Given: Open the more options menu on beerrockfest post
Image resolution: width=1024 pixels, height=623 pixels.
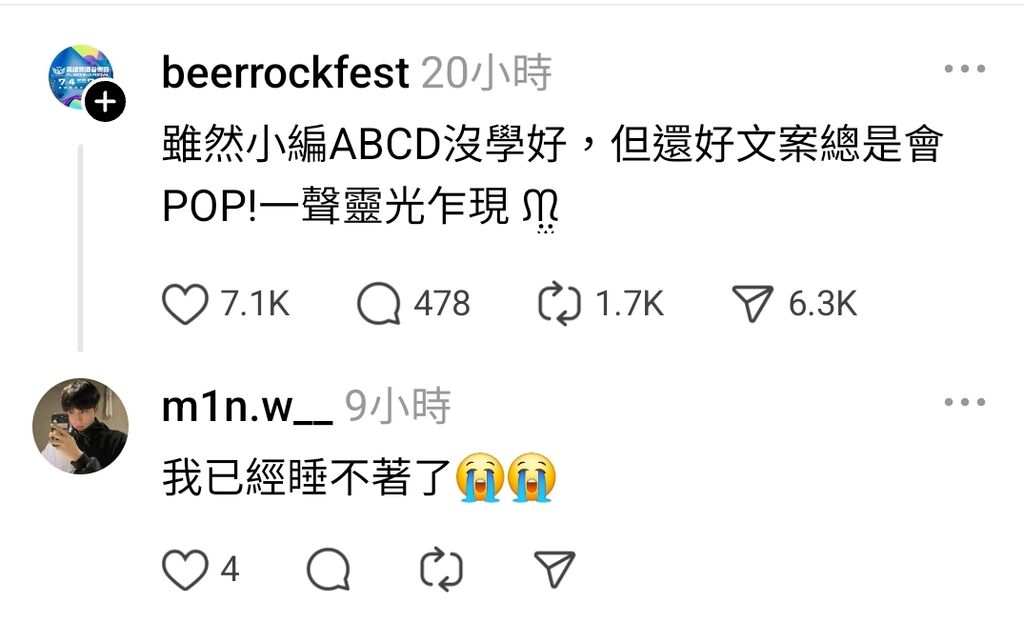Looking at the screenshot, I should [965, 69].
